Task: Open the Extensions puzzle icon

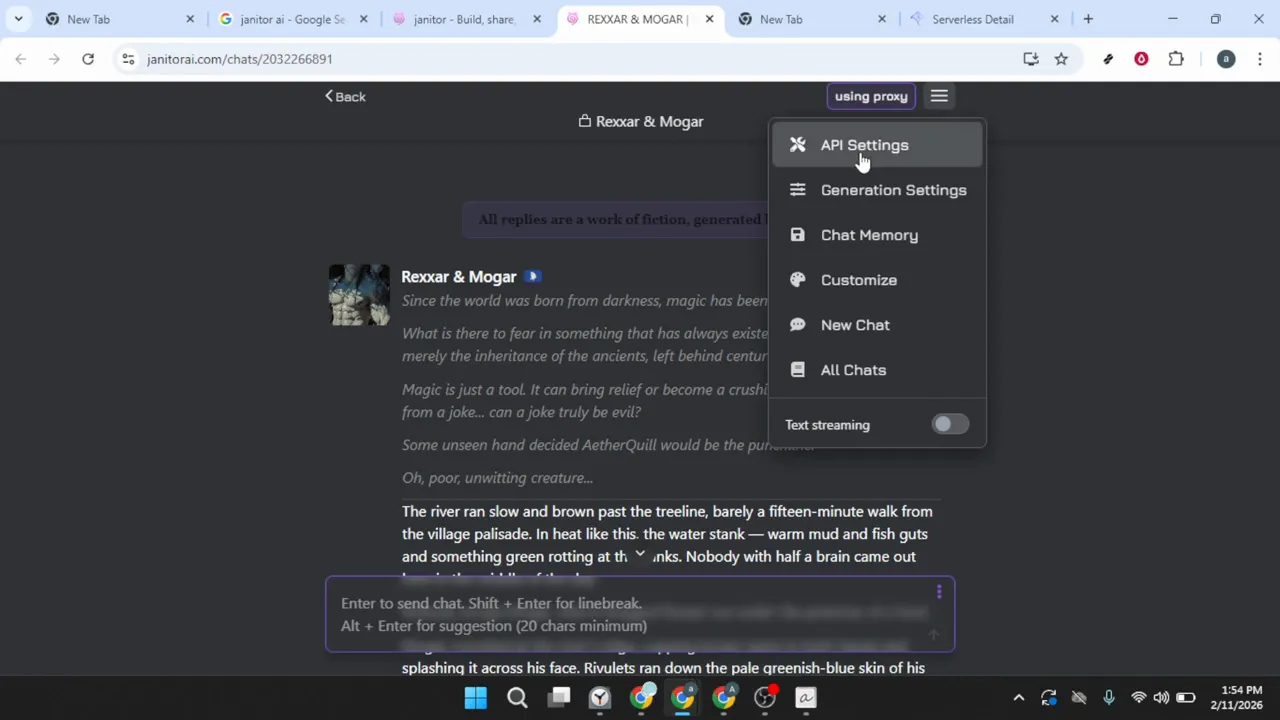Action: coord(1176,59)
